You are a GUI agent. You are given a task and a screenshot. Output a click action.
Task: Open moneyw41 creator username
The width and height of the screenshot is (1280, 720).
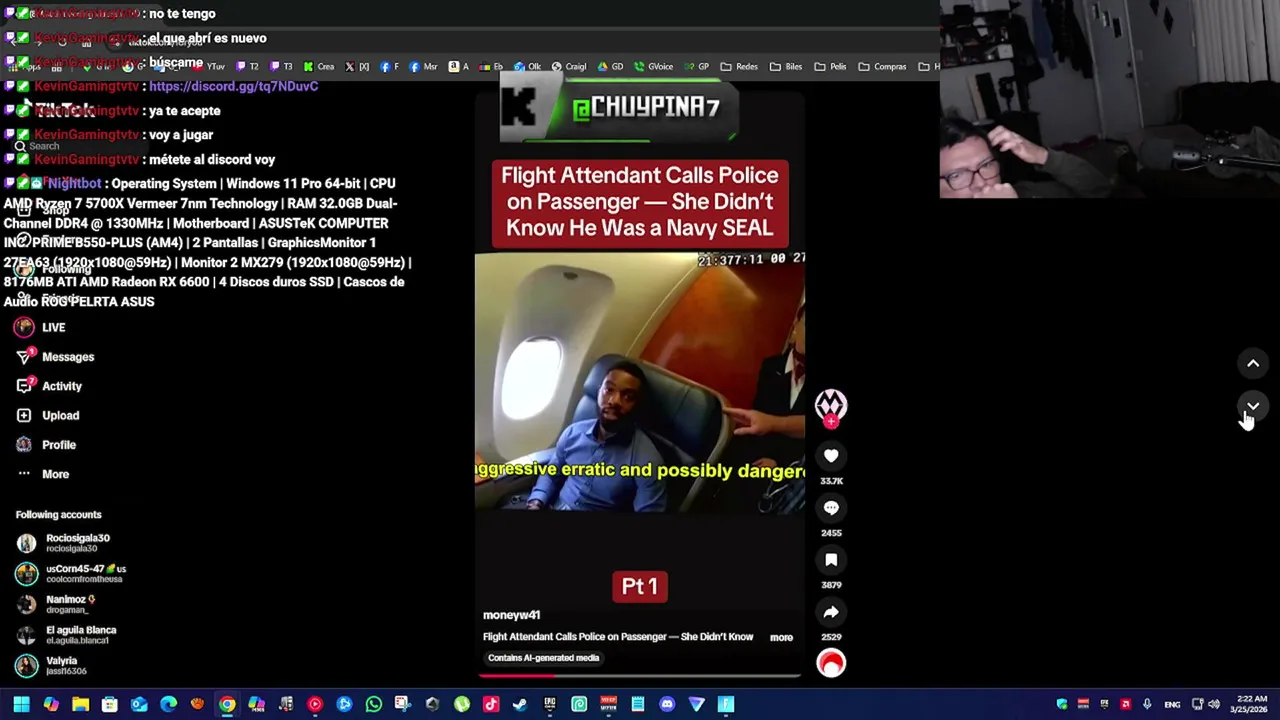point(511,615)
